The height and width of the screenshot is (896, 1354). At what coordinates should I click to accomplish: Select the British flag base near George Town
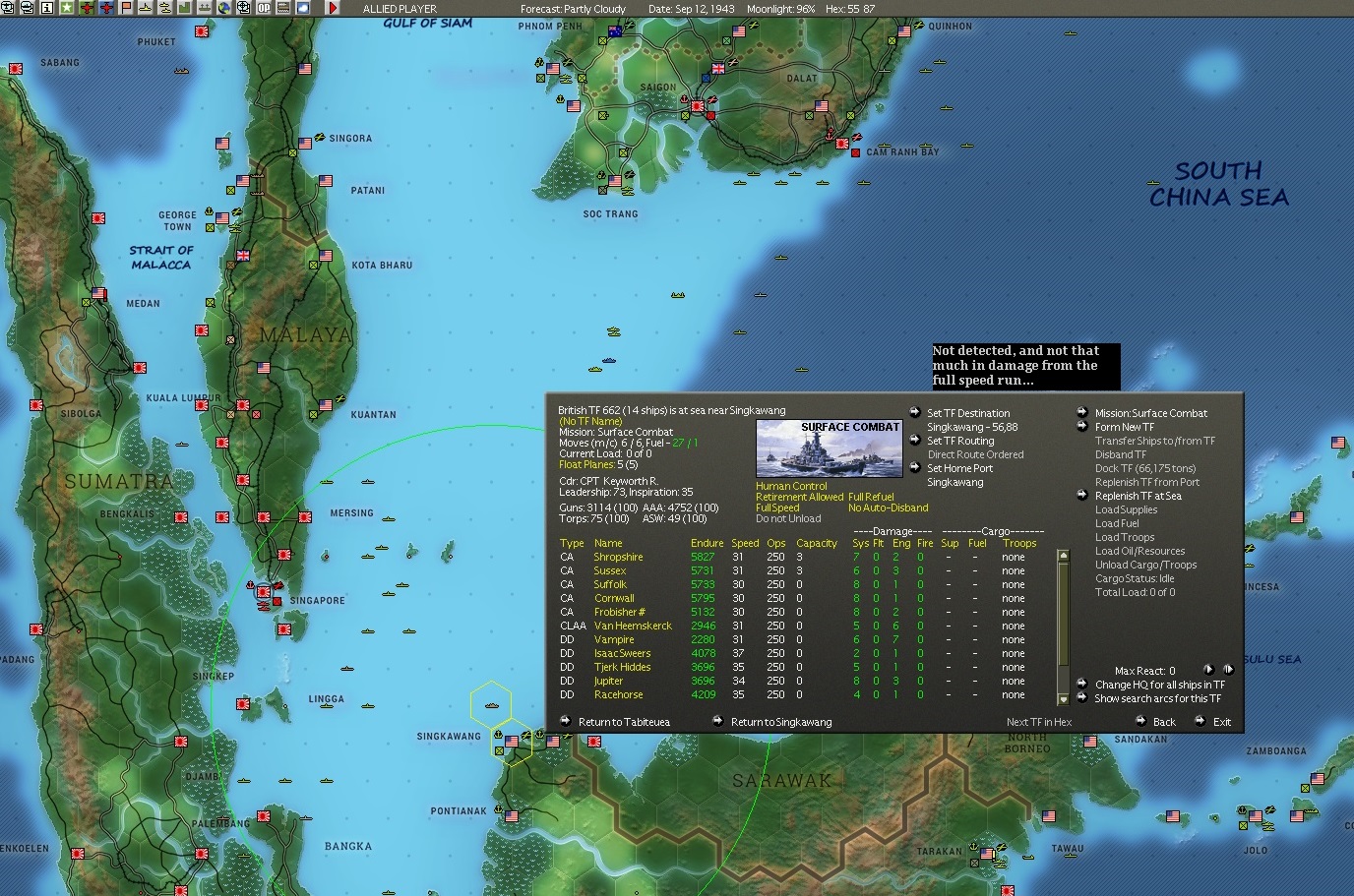242,256
